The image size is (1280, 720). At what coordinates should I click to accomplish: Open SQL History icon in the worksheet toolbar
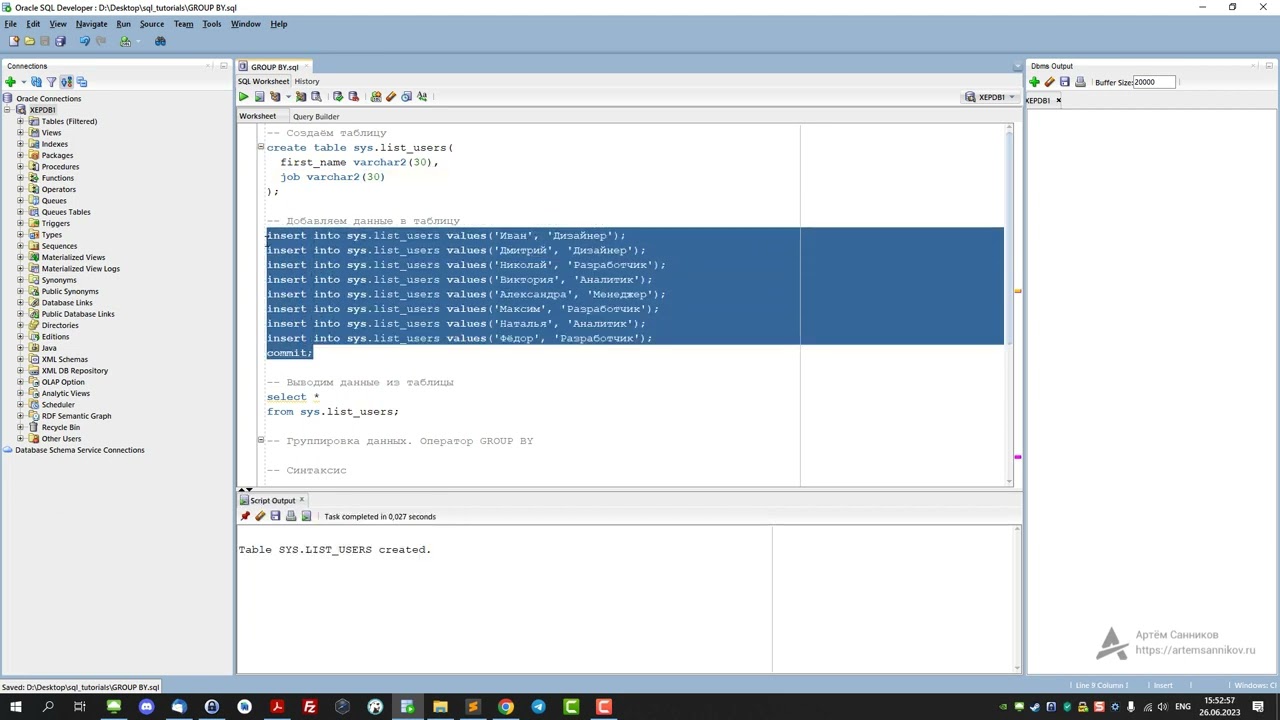[406, 96]
